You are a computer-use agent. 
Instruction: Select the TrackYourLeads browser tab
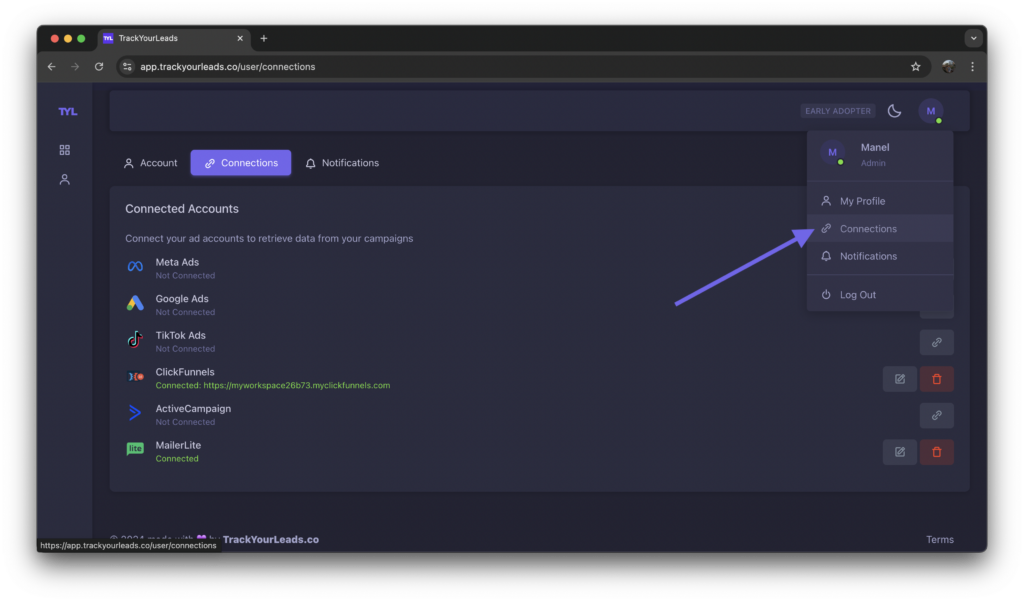coord(173,39)
